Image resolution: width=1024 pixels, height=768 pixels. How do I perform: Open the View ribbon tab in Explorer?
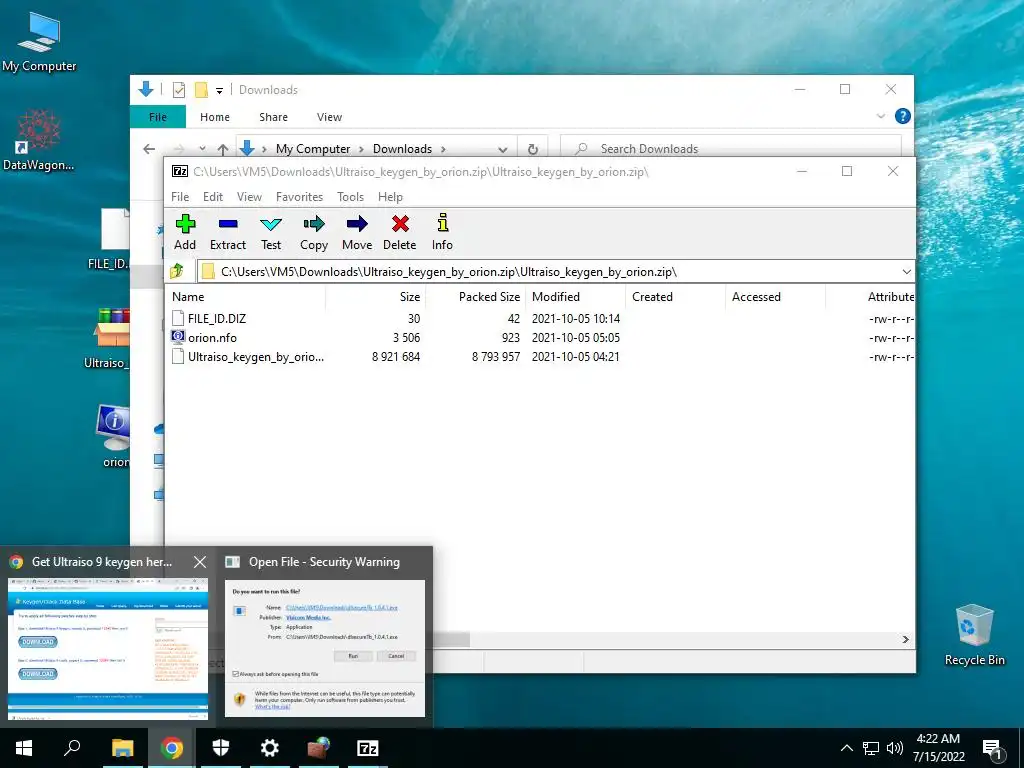click(x=329, y=117)
